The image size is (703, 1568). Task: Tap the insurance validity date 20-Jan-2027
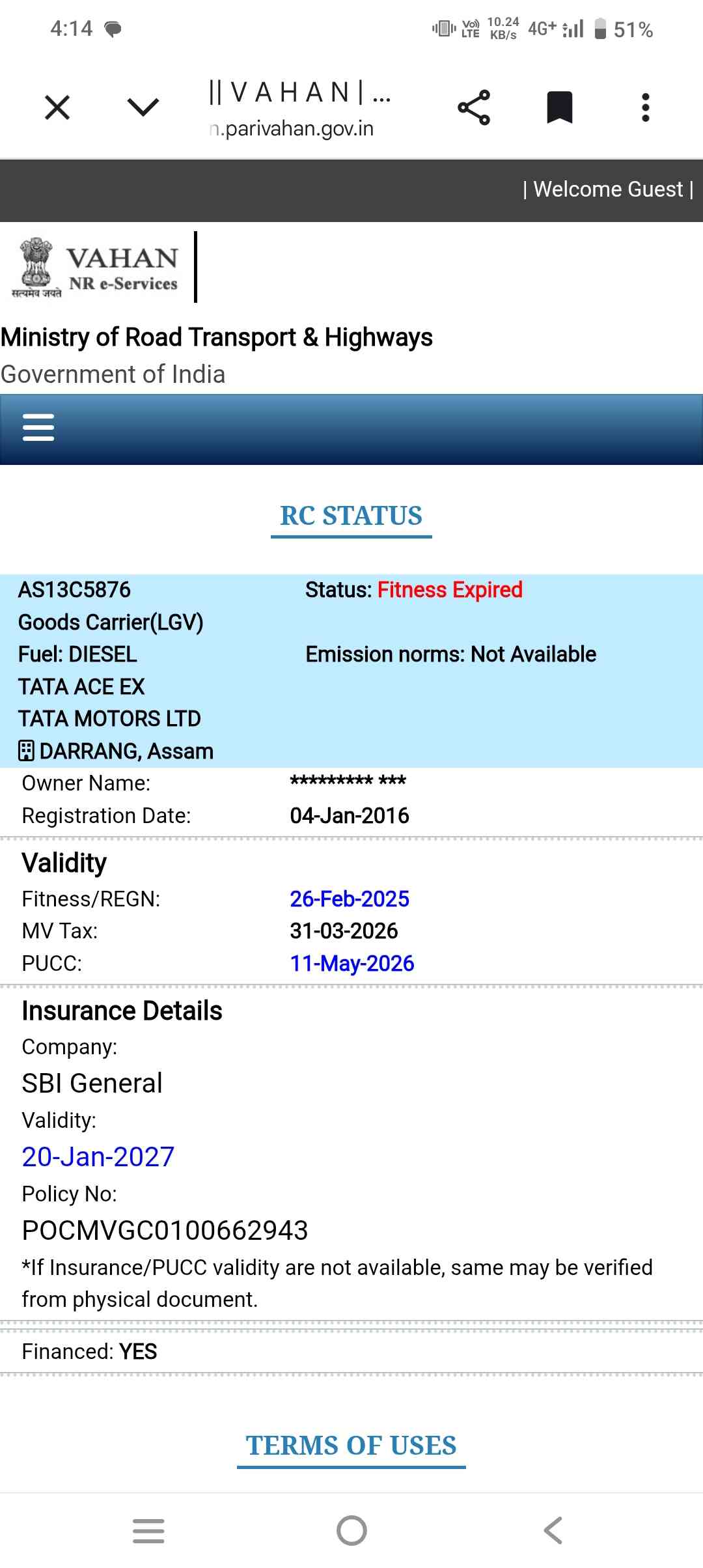click(98, 1157)
